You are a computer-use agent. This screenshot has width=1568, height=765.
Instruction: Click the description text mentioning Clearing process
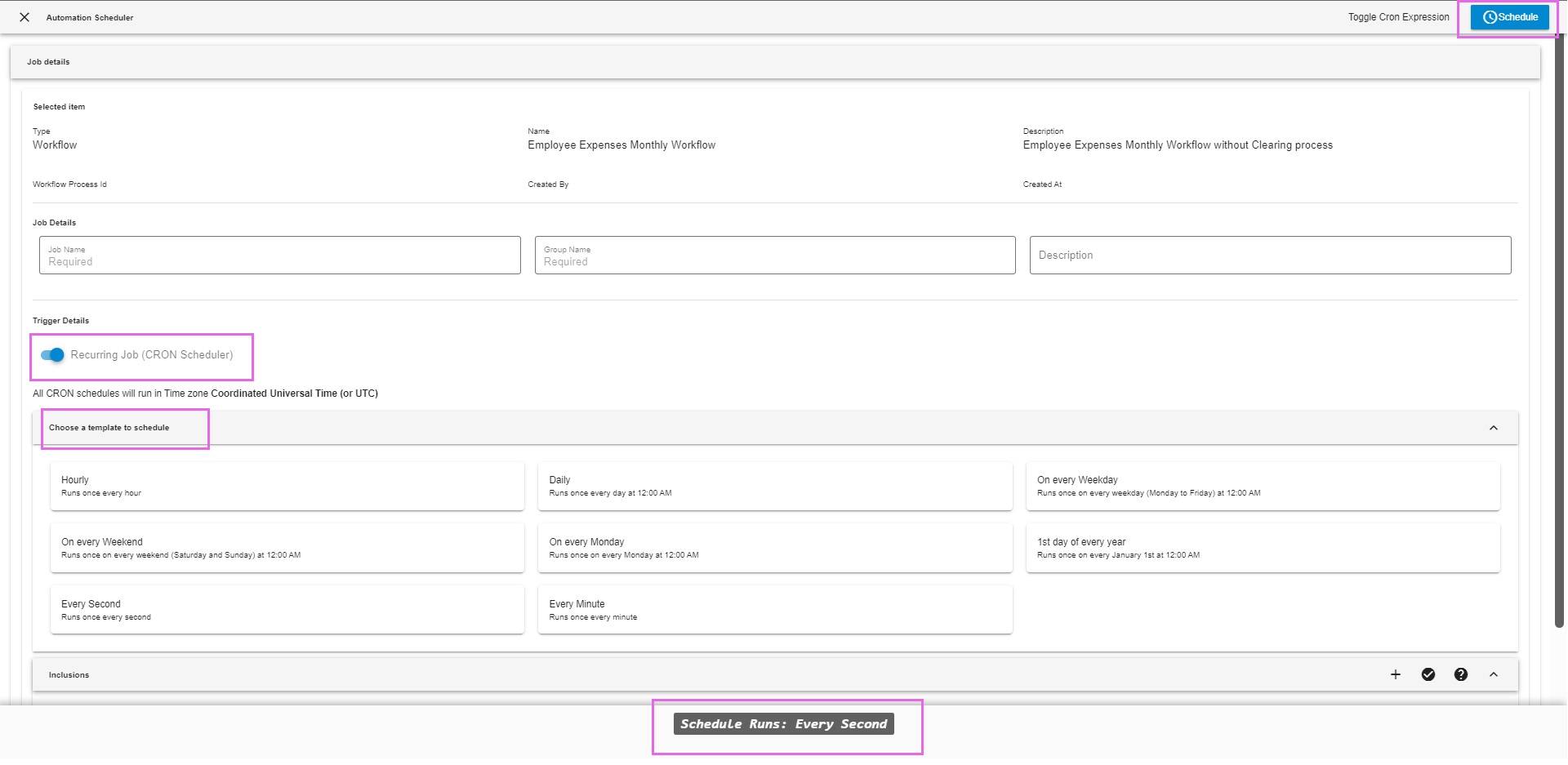pos(1178,145)
